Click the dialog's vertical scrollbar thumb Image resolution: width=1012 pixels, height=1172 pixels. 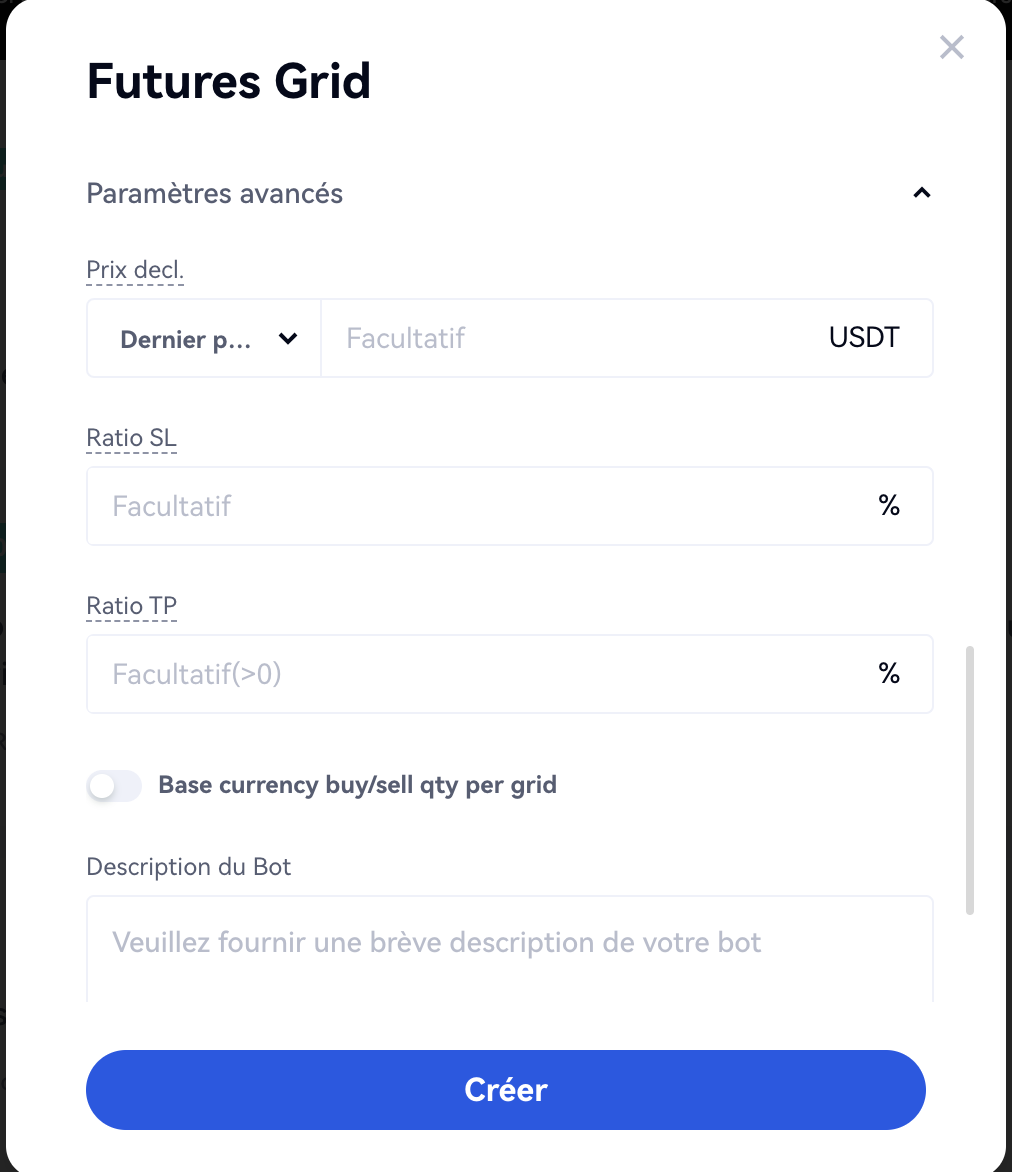[969, 780]
